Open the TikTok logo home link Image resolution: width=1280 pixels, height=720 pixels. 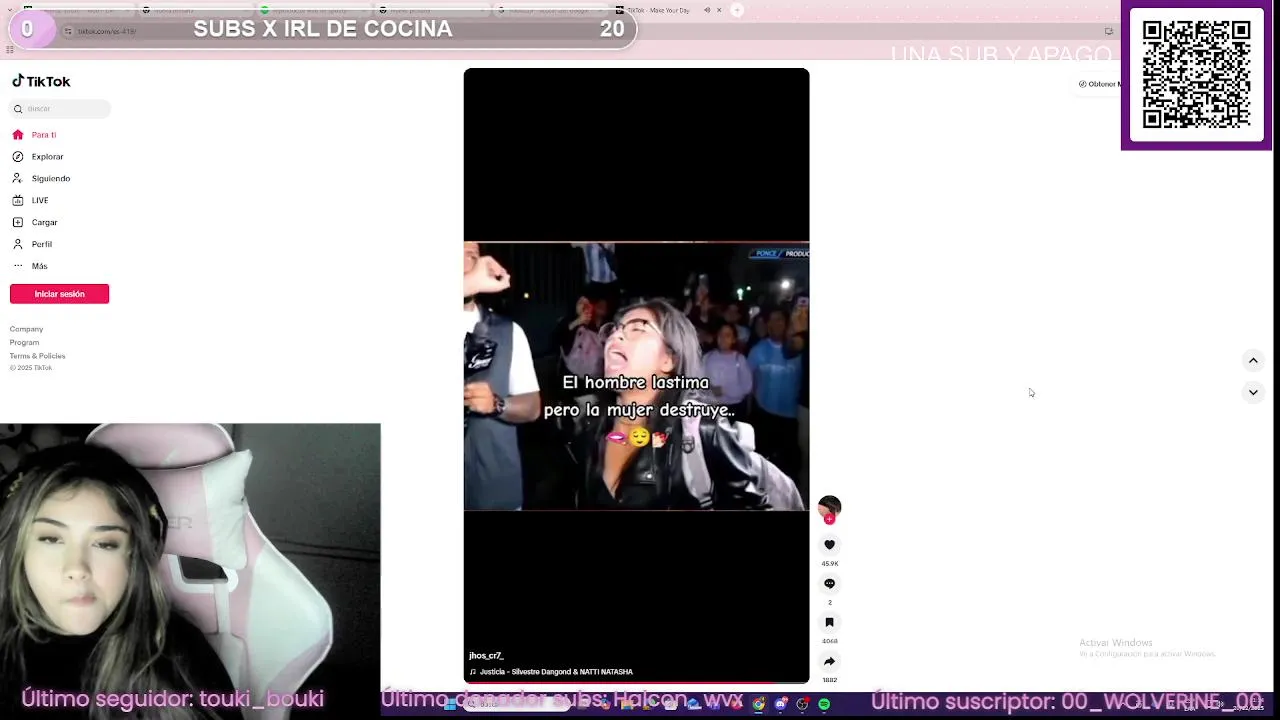tap(41, 81)
